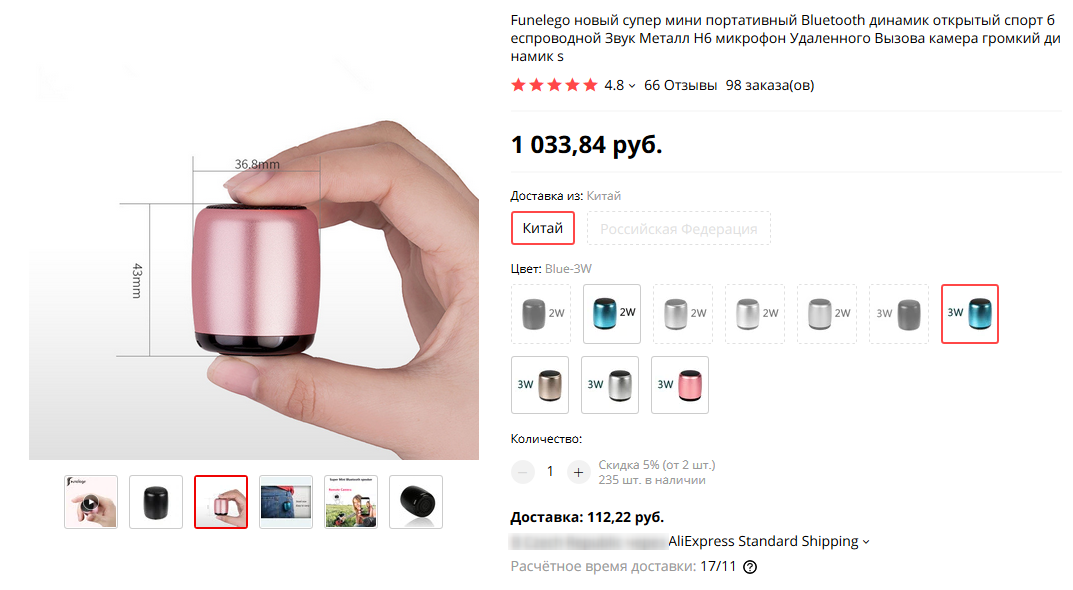Open the 66 Отзывы reviews link
This screenshot has height=590, width=1073.
coord(680,86)
